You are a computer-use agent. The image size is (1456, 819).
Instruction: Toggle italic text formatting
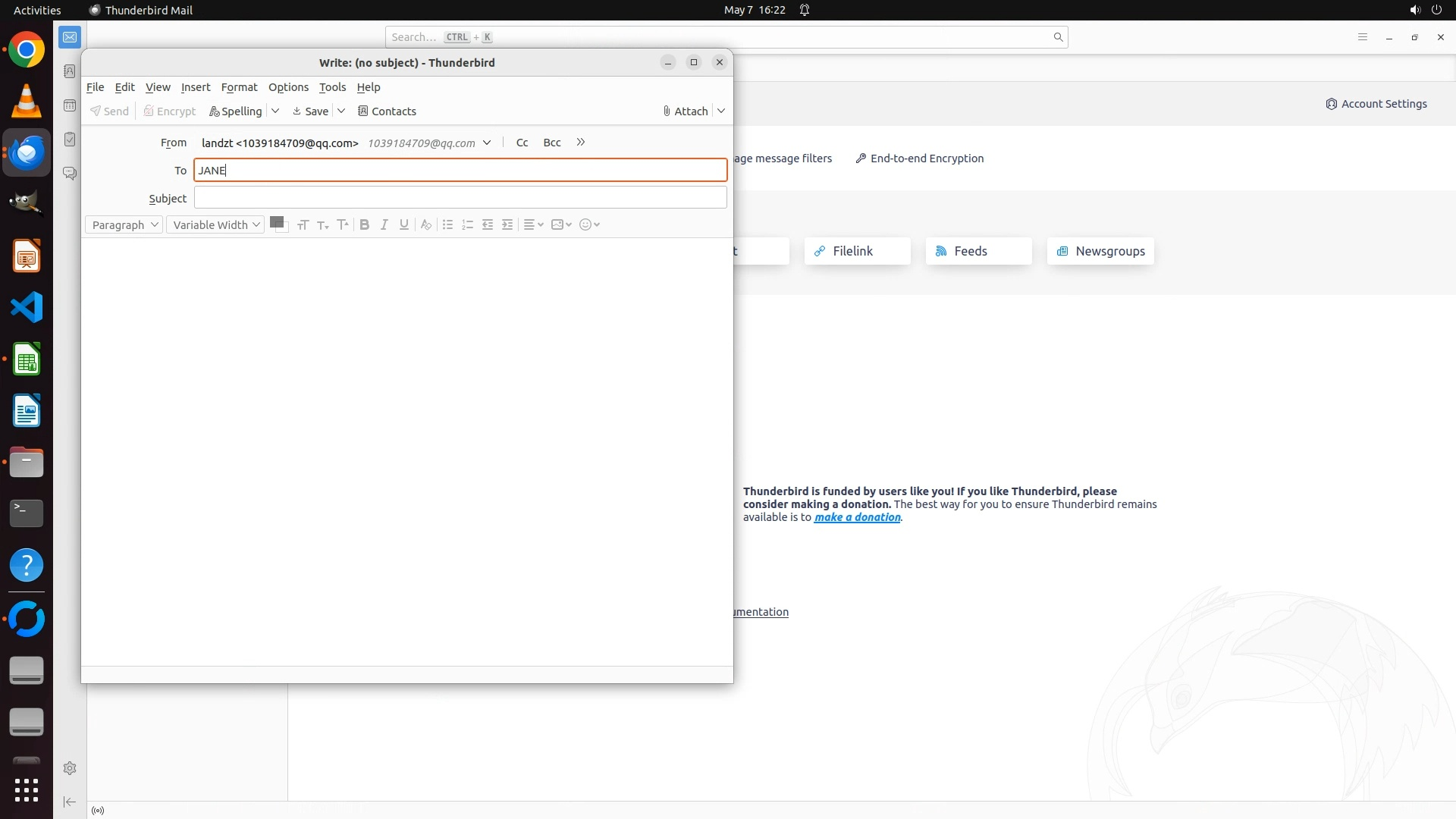[384, 224]
